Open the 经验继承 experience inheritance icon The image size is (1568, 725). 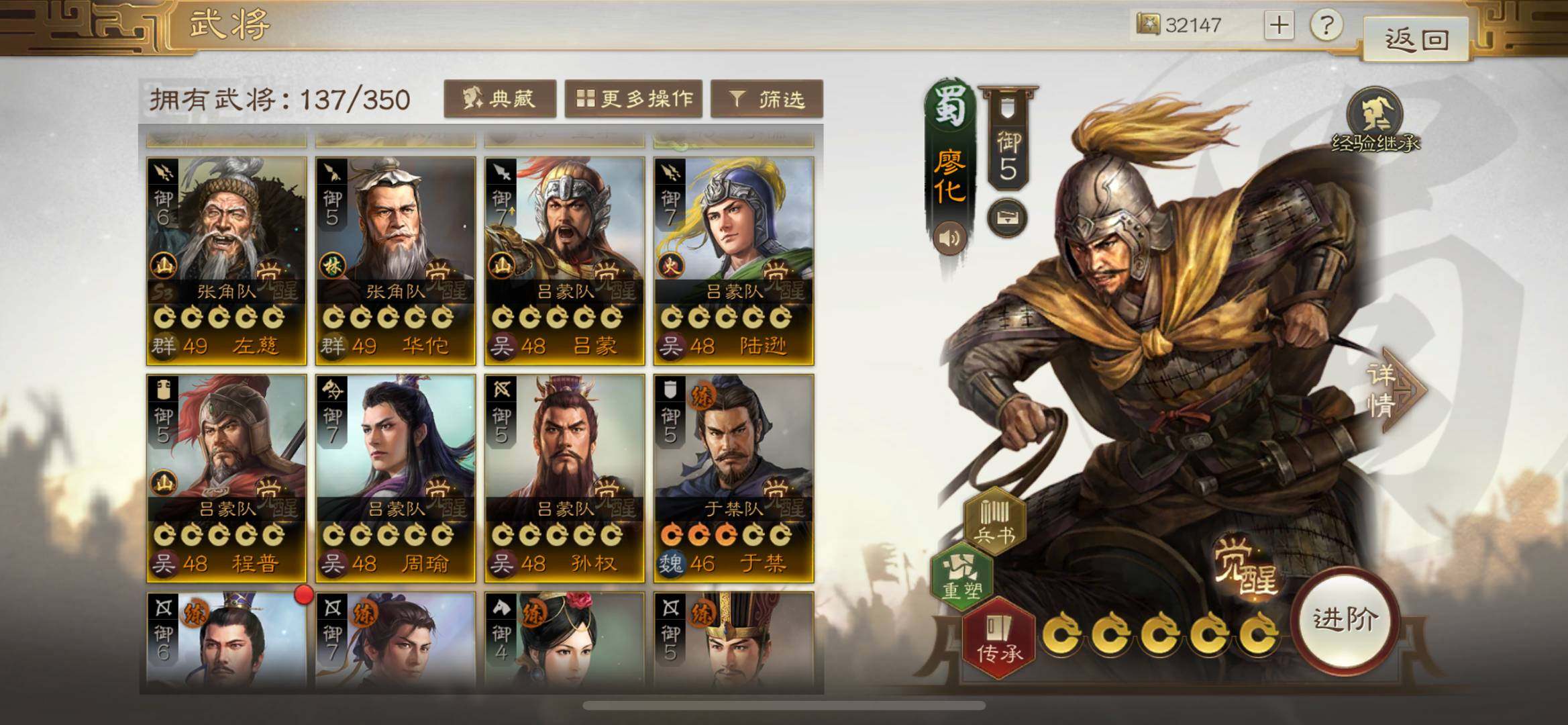1375,120
